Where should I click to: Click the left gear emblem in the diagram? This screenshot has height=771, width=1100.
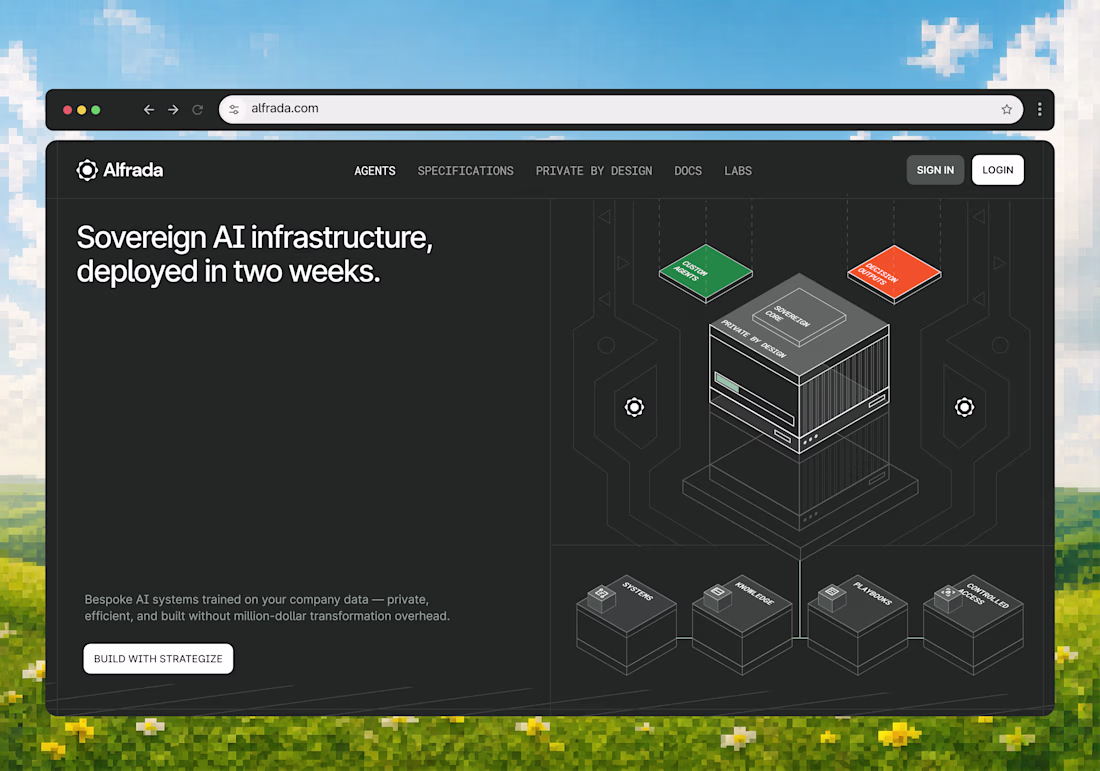634,407
